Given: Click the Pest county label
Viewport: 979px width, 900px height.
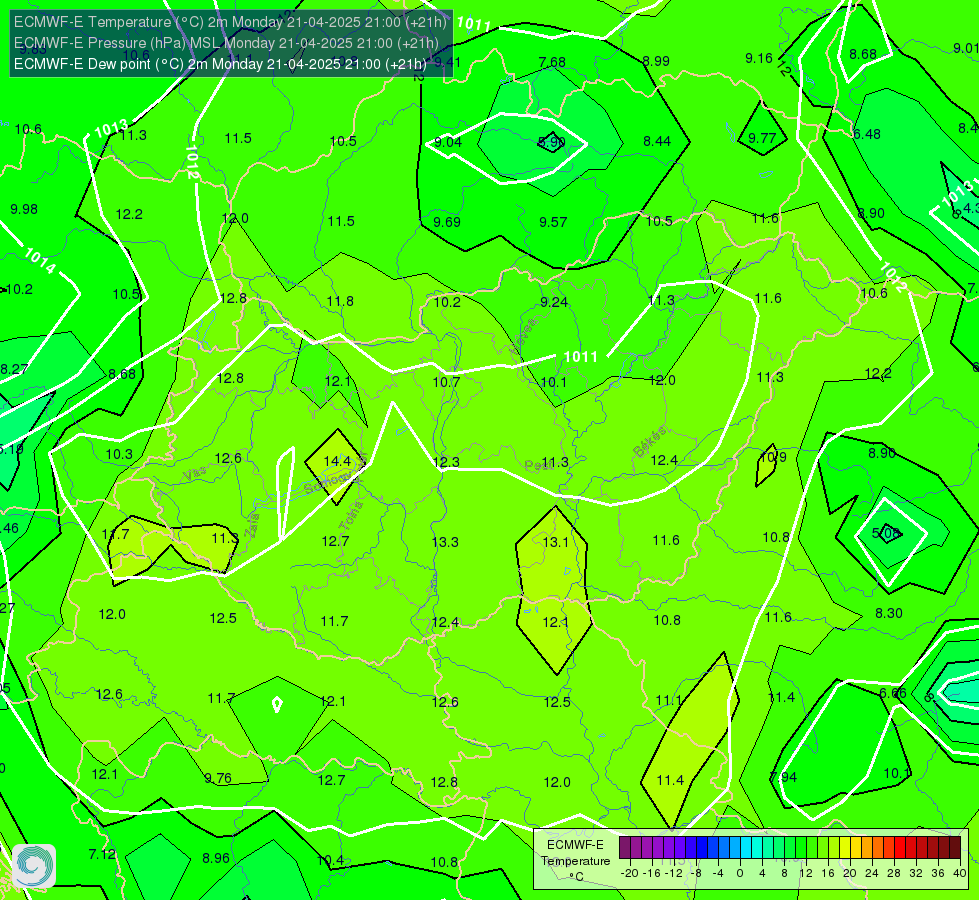Looking at the screenshot, I should pyautogui.click(x=537, y=465).
